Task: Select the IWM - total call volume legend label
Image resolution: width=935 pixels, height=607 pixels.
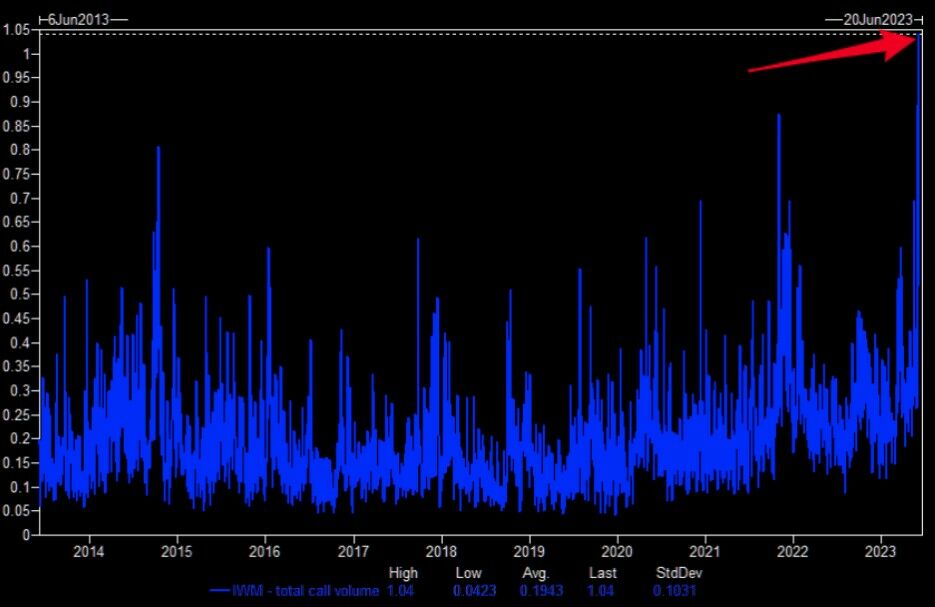Action: [x=305, y=591]
